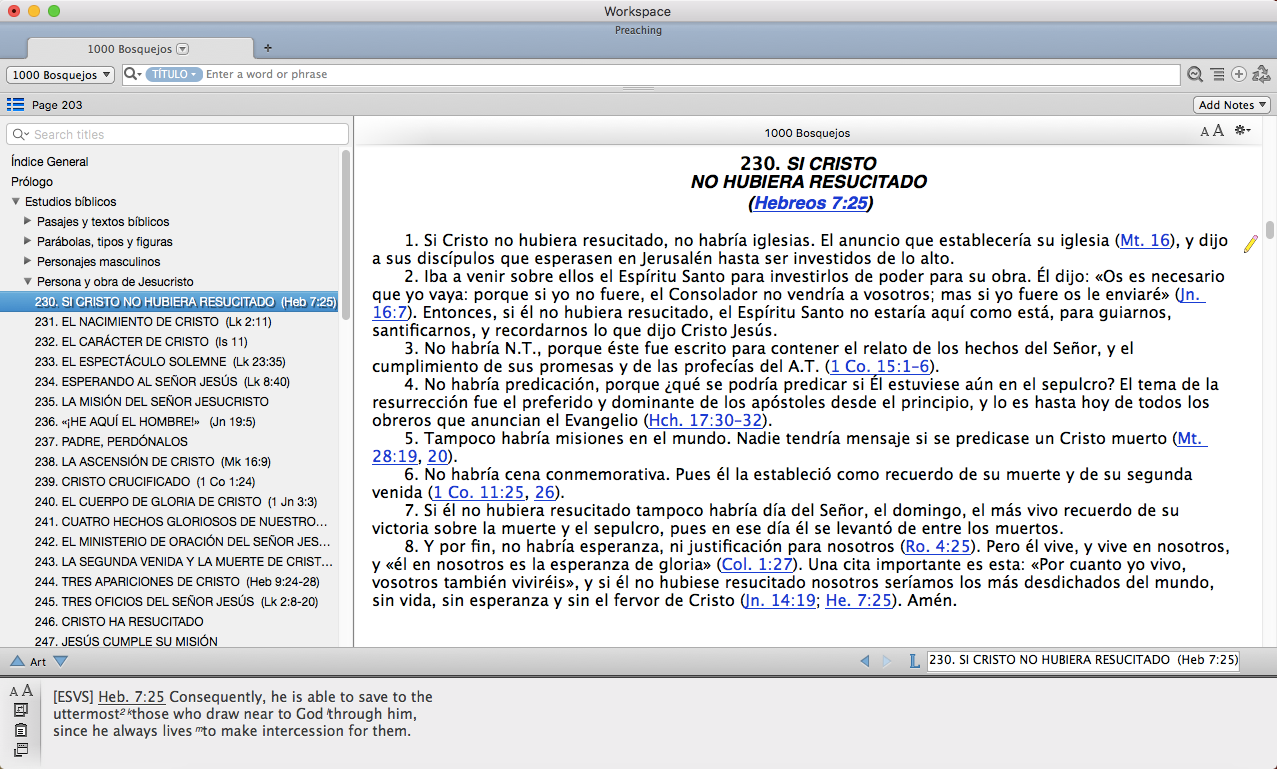The width and height of the screenshot is (1277, 769).
Task: Navigate back with left history arrow
Action: tap(865, 661)
